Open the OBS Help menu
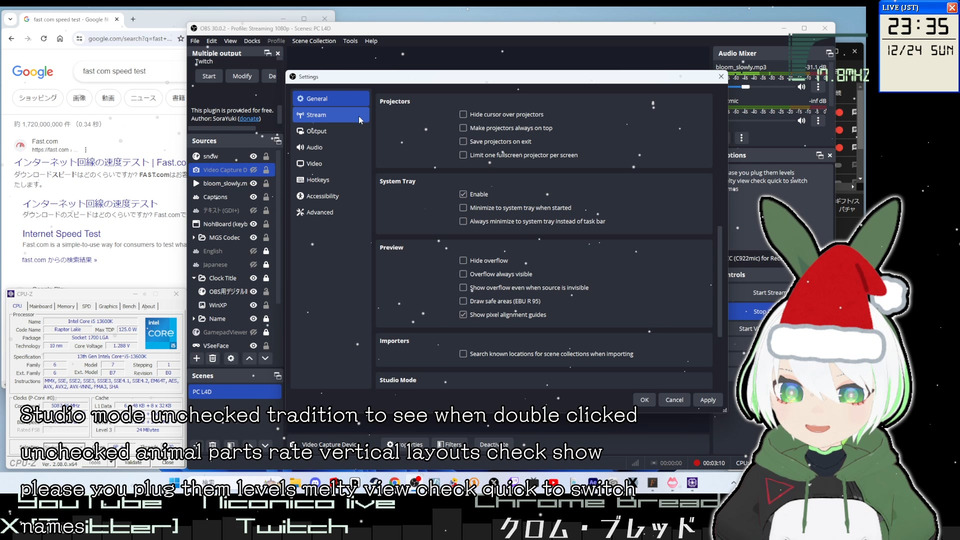Viewport: 960px width, 540px height. point(371,41)
